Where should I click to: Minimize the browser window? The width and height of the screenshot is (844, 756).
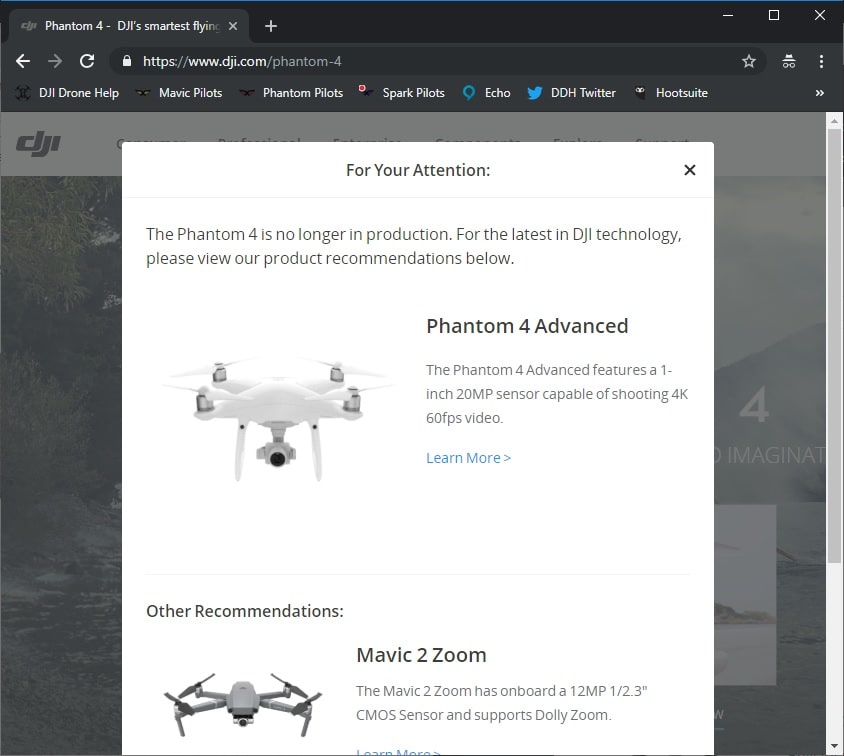(728, 15)
